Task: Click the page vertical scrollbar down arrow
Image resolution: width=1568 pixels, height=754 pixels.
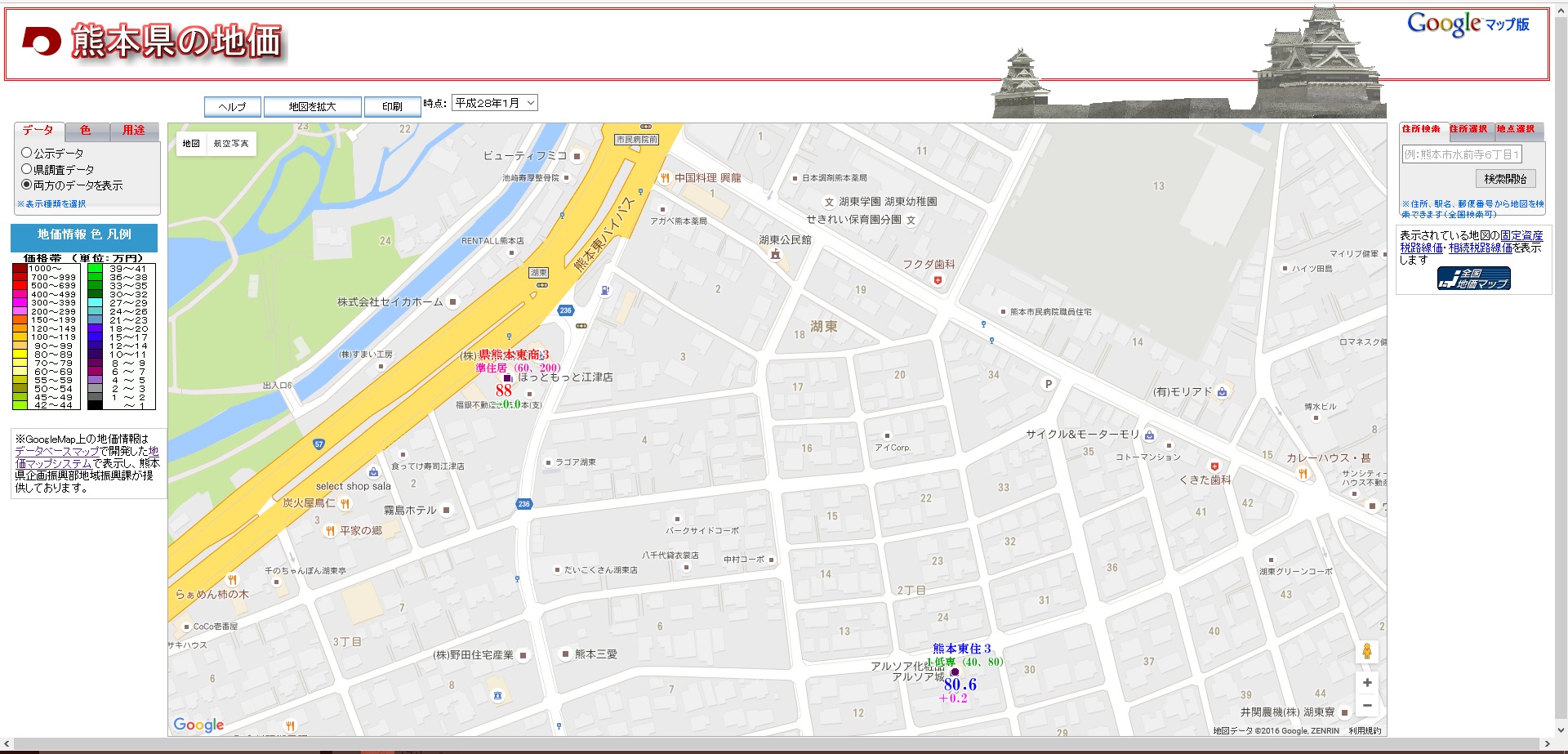Action: 1561,731
